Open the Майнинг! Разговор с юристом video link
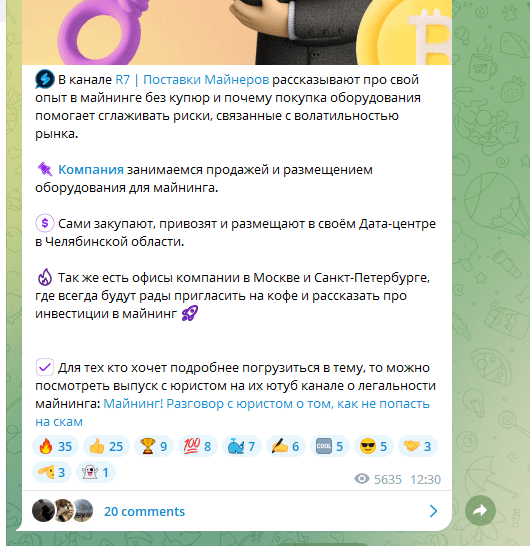Image resolution: width=530 pixels, height=546 pixels. 232,413
